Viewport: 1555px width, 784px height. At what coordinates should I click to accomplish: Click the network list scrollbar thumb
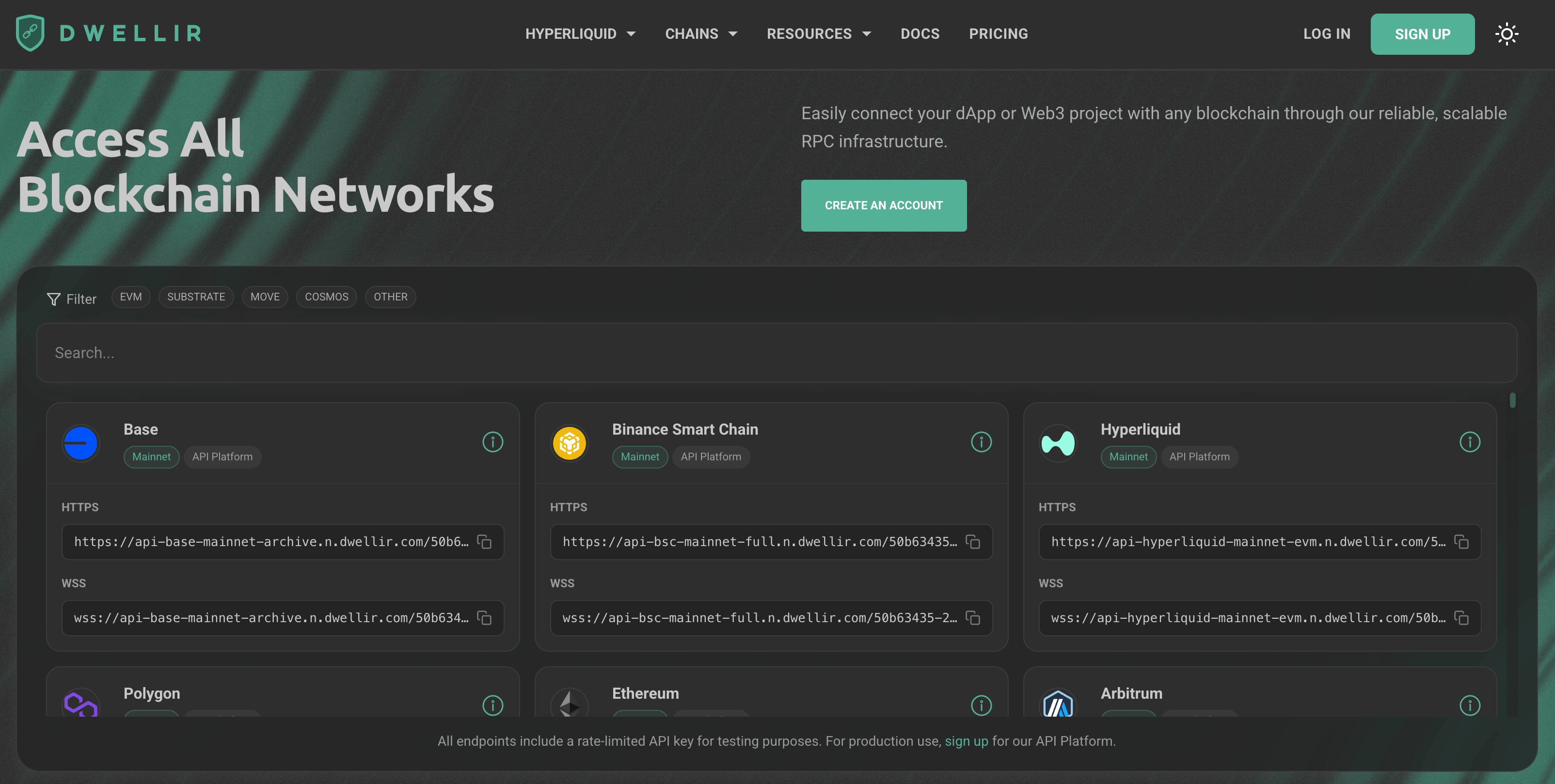1512,400
